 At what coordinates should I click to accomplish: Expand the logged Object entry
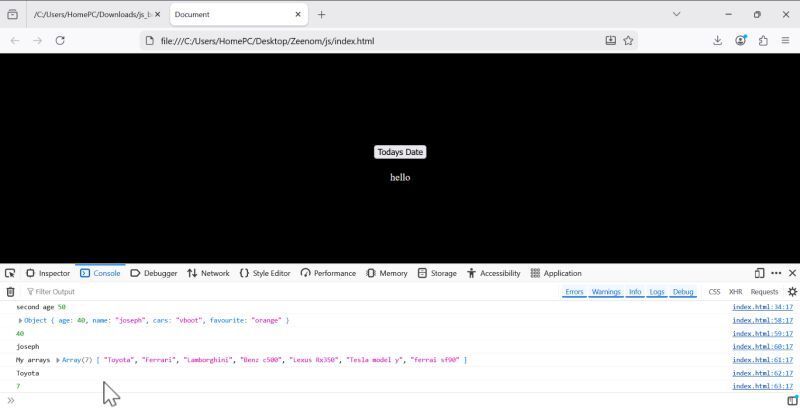(20, 320)
